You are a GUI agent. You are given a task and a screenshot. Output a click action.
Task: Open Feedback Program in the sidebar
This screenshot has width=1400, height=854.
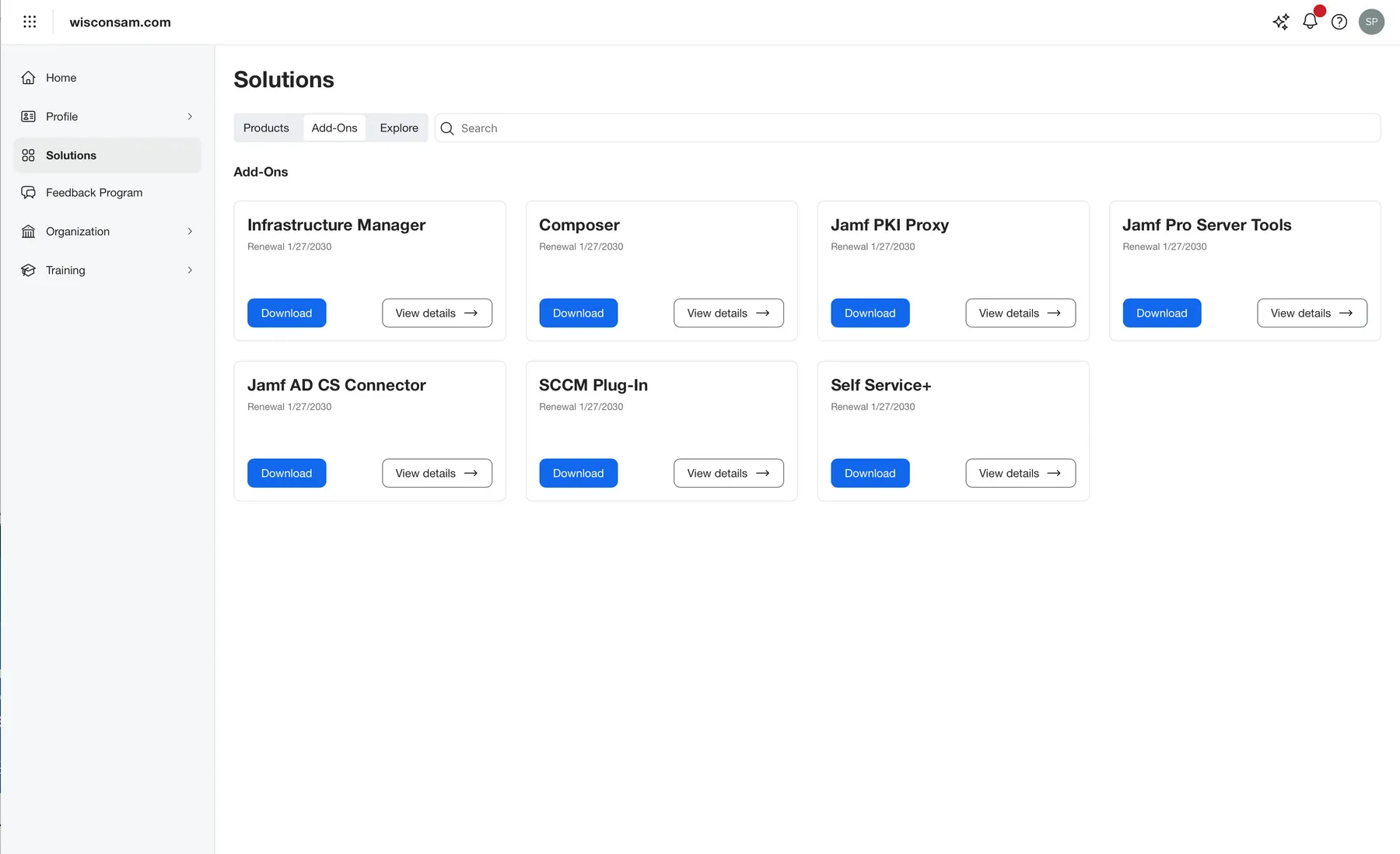pyautogui.click(x=107, y=193)
